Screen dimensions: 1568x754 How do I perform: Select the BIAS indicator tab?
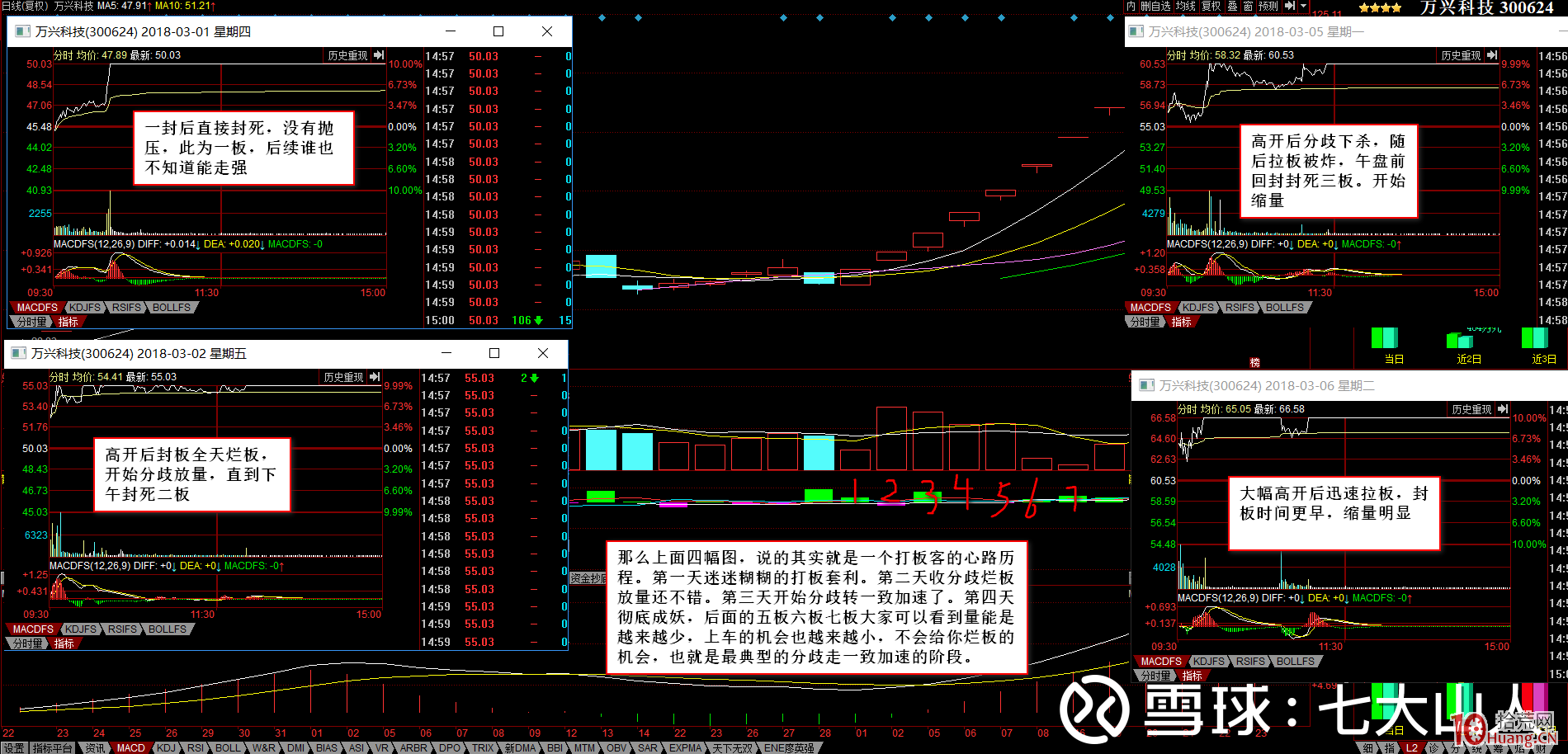tap(327, 748)
